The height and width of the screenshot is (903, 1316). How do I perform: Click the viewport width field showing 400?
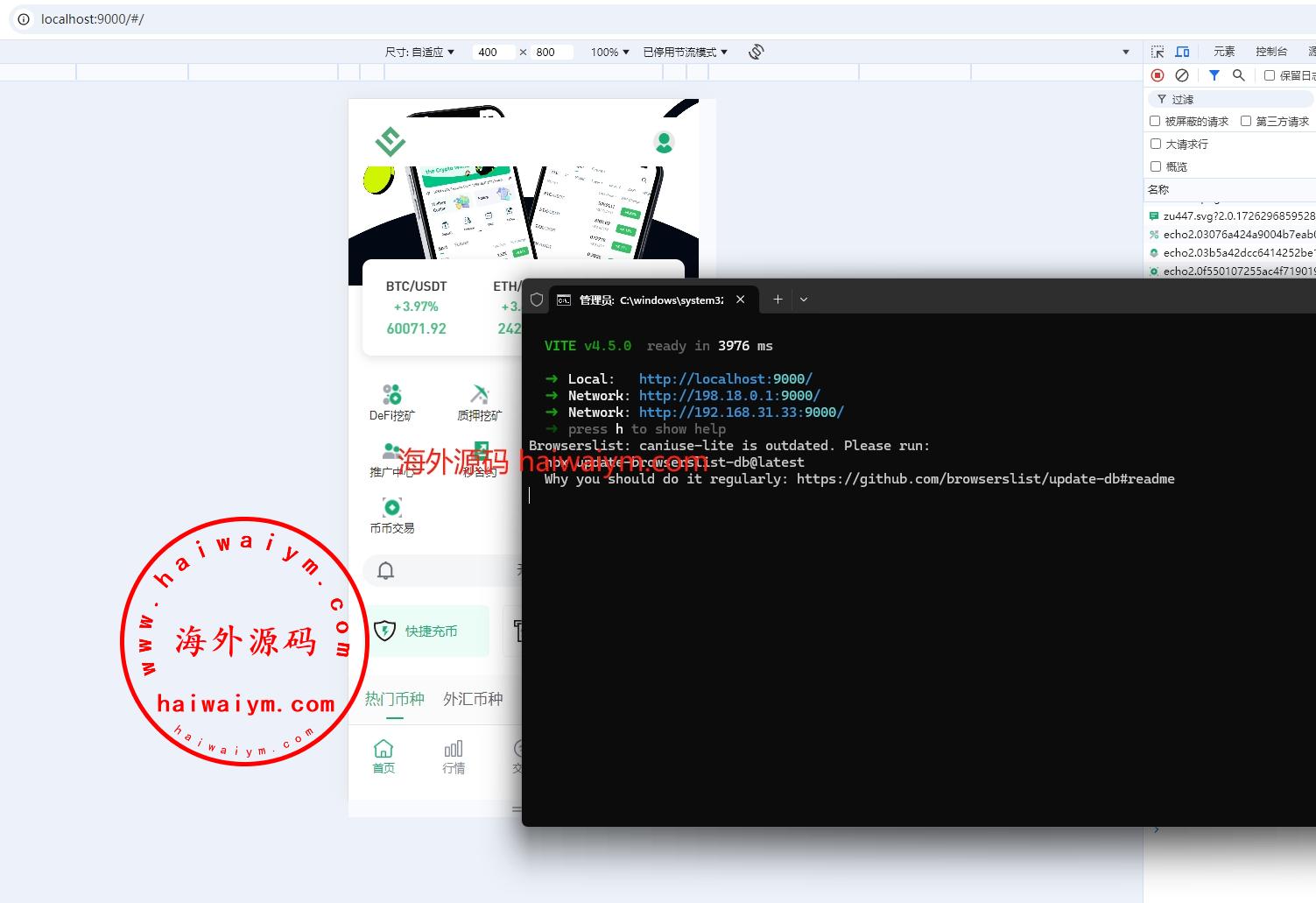(494, 53)
